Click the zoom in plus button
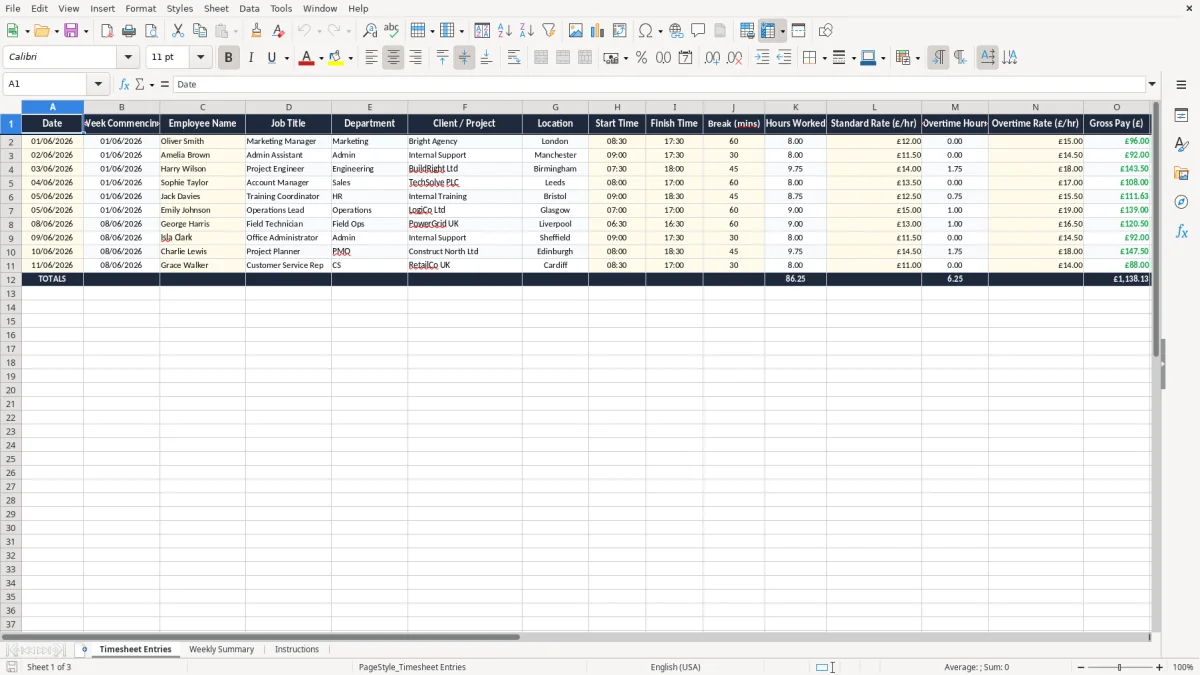1200x675 pixels. point(1160,667)
